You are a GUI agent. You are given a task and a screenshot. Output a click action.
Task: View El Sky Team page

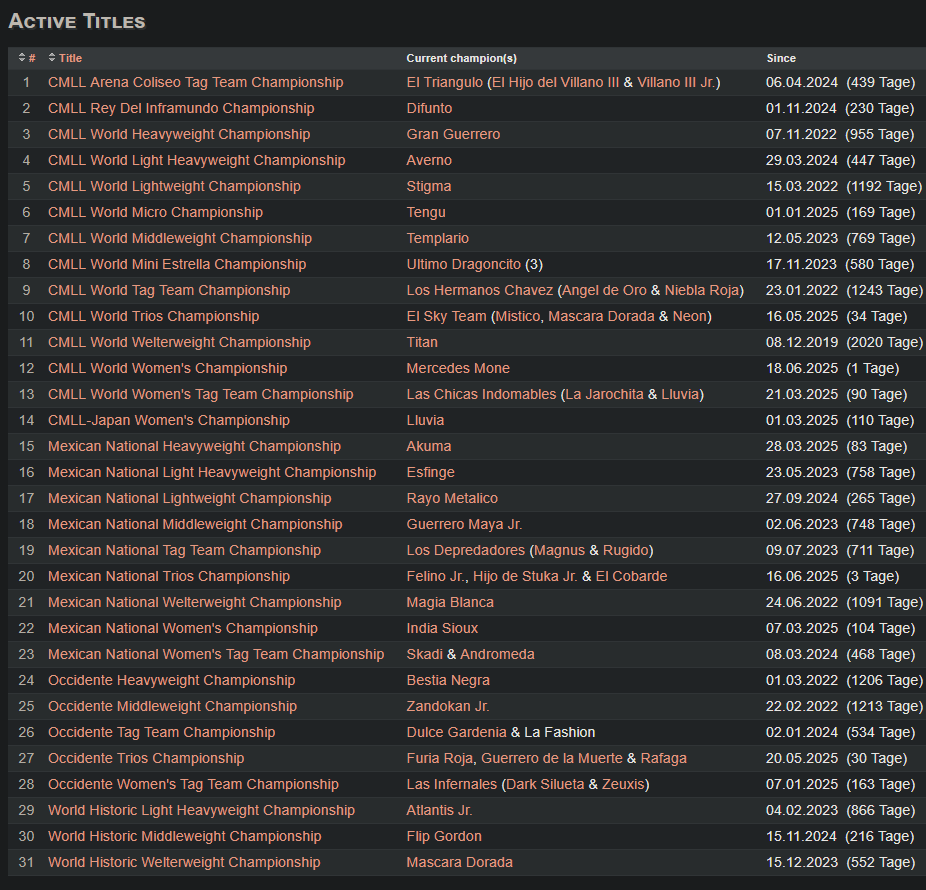446,316
